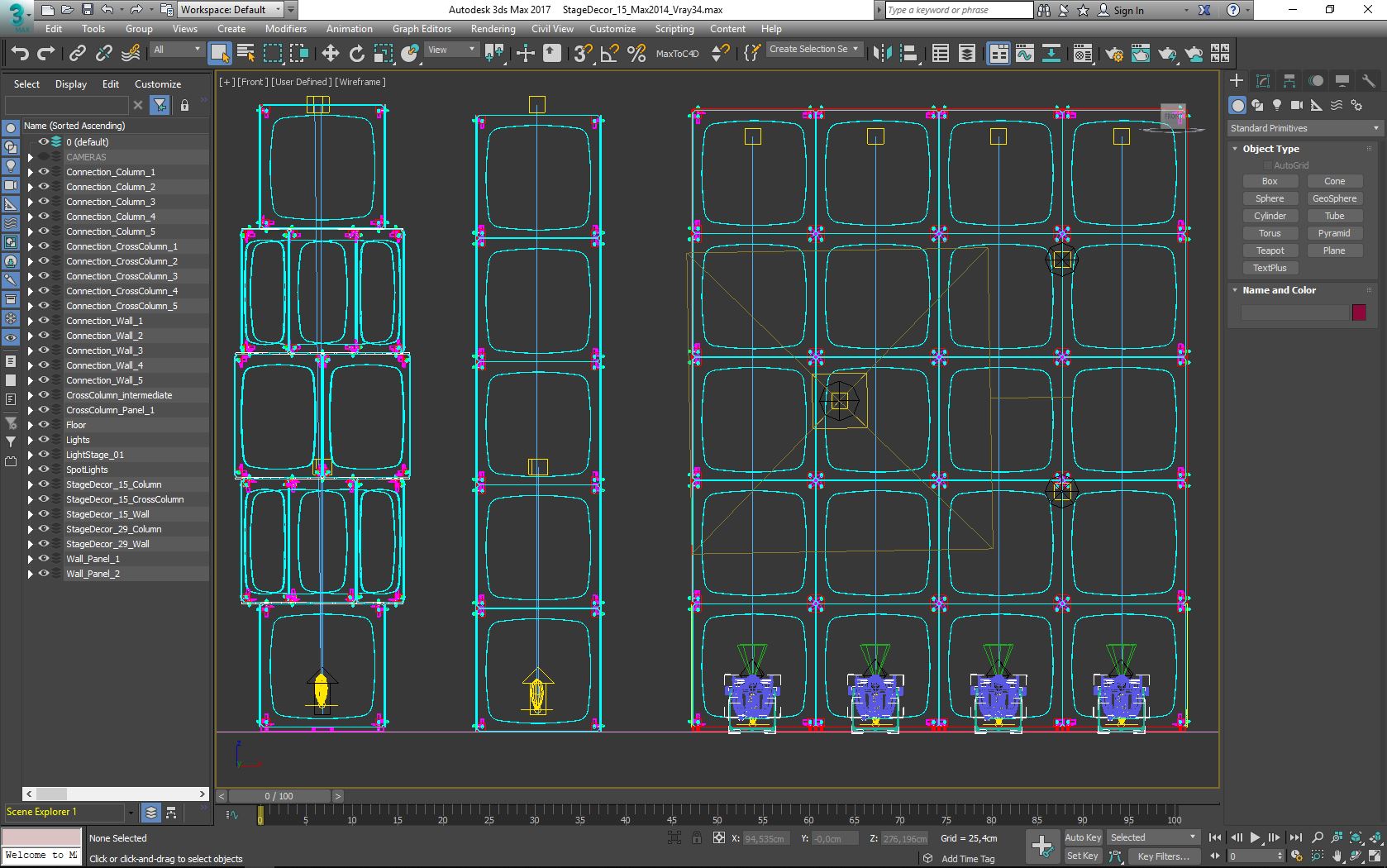1387x868 pixels.
Task: Open the Modify tab in command panel
Action: point(1262,81)
